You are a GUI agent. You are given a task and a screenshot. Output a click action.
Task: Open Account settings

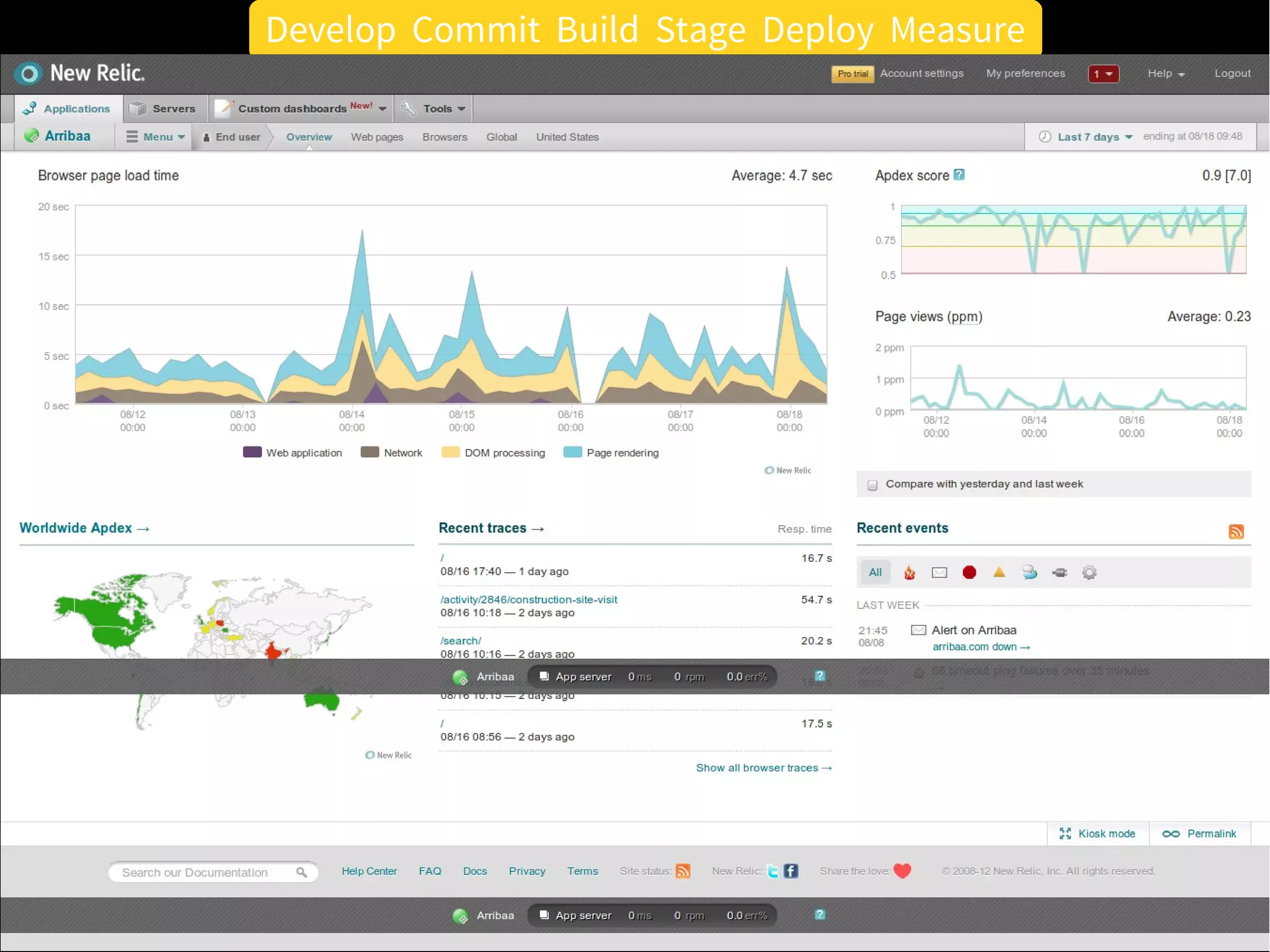tap(921, 73)
